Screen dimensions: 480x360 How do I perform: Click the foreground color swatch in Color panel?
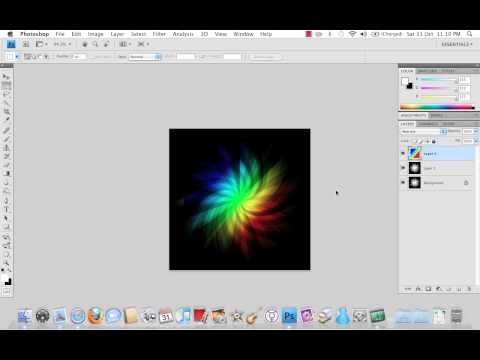(405, 81)
